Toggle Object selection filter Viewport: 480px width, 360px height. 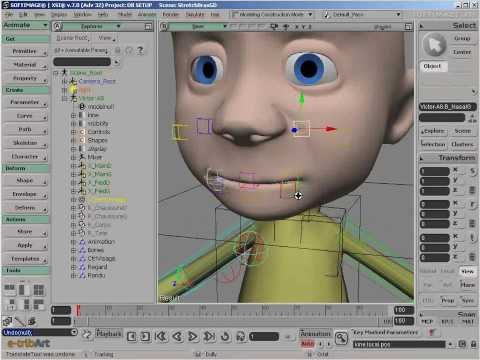(433, 66)
